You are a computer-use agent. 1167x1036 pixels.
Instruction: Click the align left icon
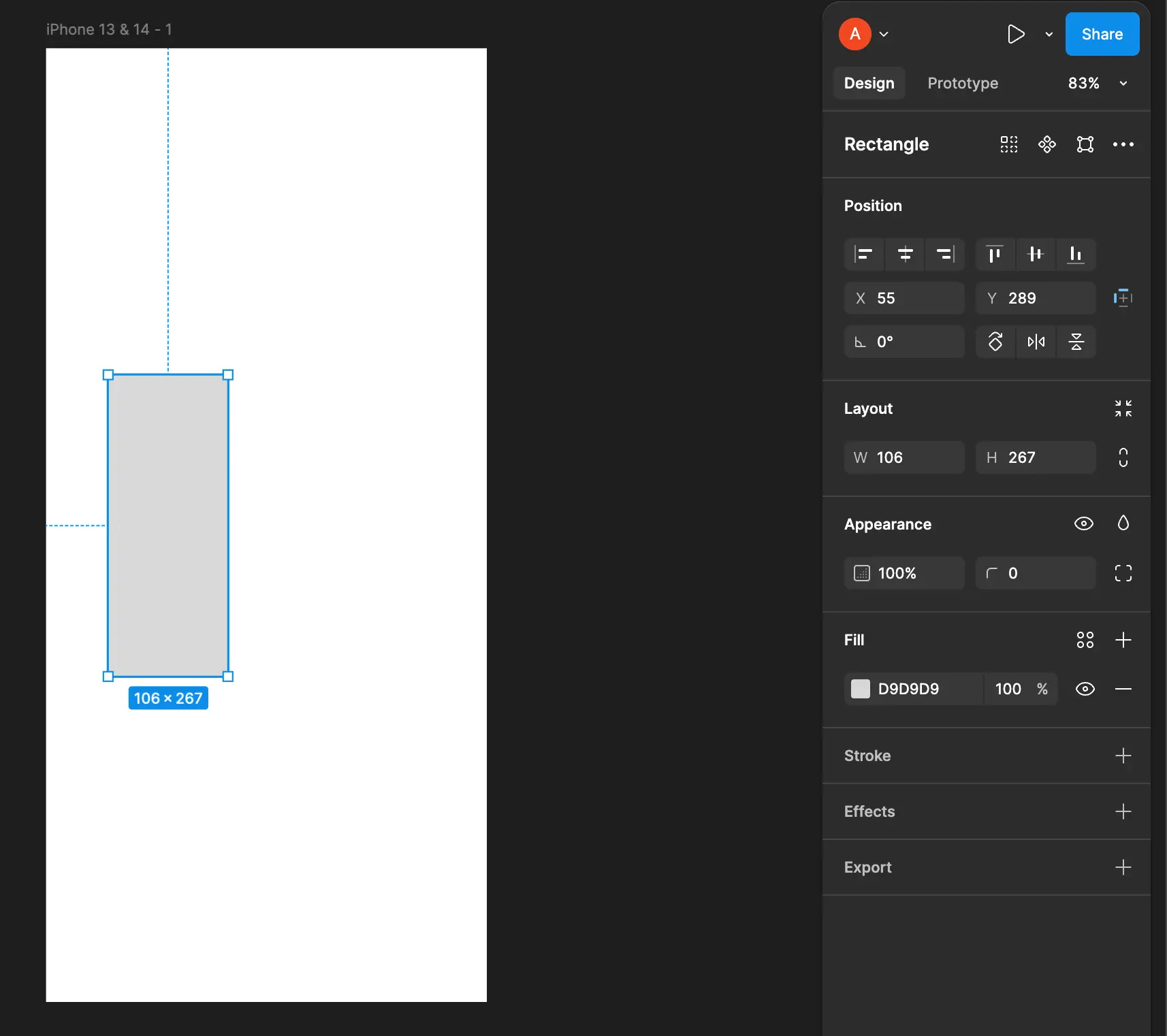point(863,255)
